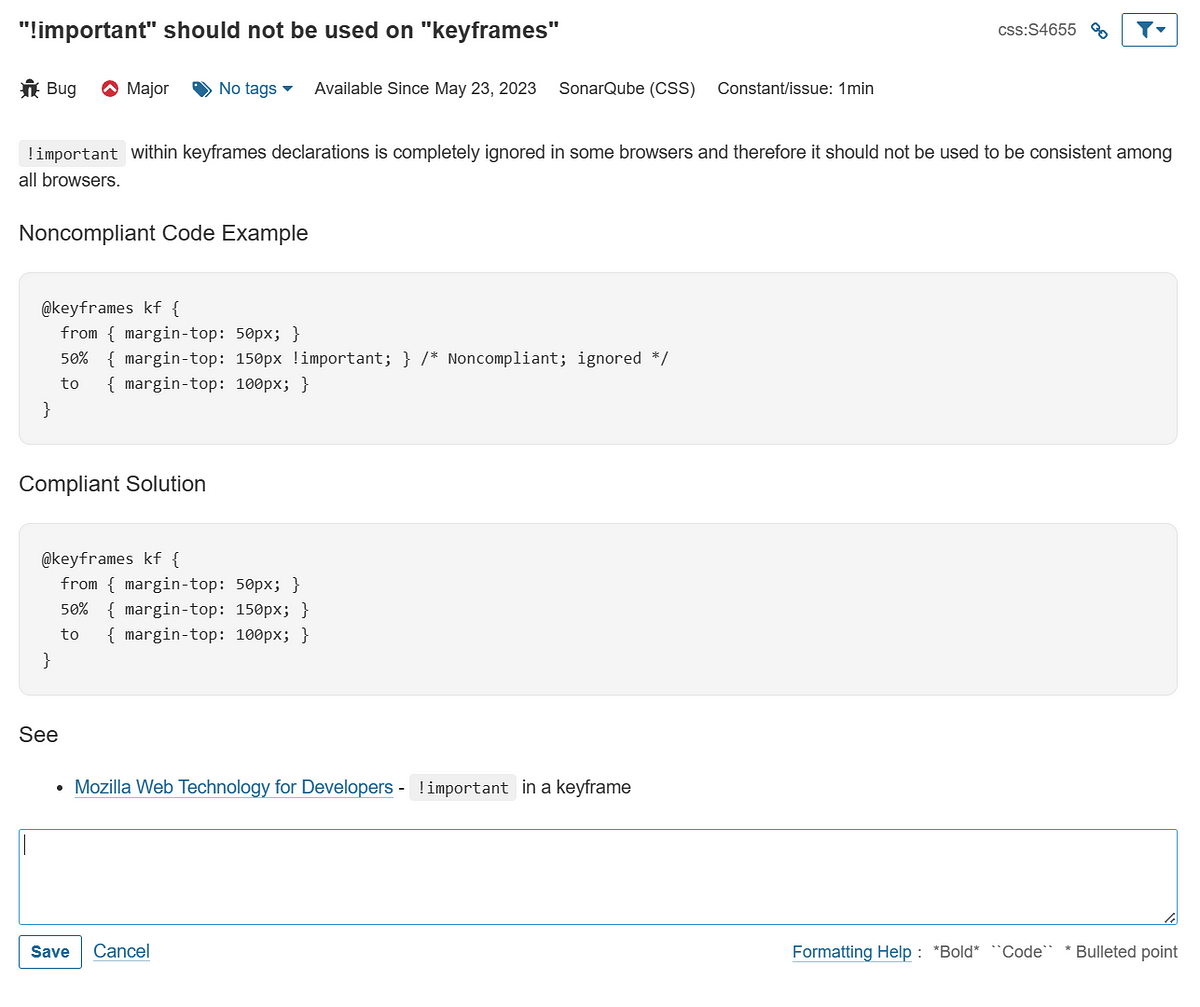The width and height of the screenshot is (1200, 1007).
Task: Open the funnel filter dropdown button
Action: coord(1150,30)
